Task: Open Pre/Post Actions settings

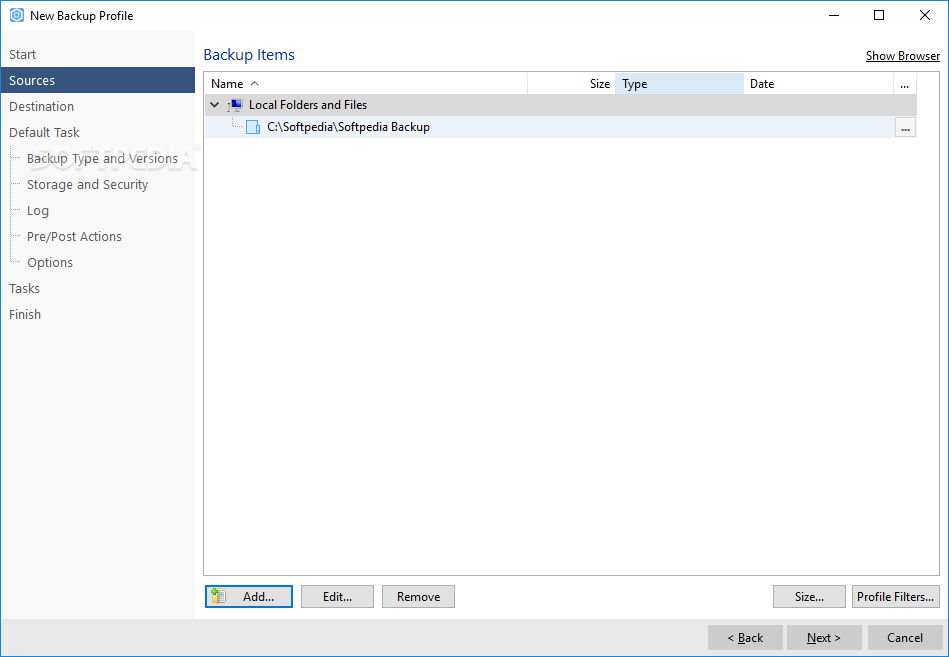Action: coord(74,237)
